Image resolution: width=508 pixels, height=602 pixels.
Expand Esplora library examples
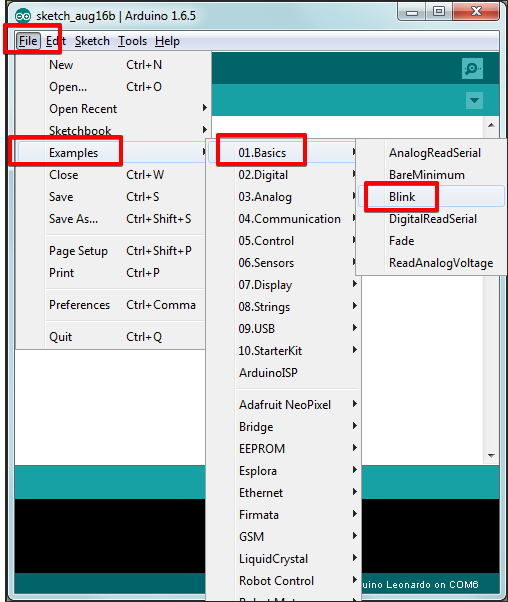tap(283, 471)
